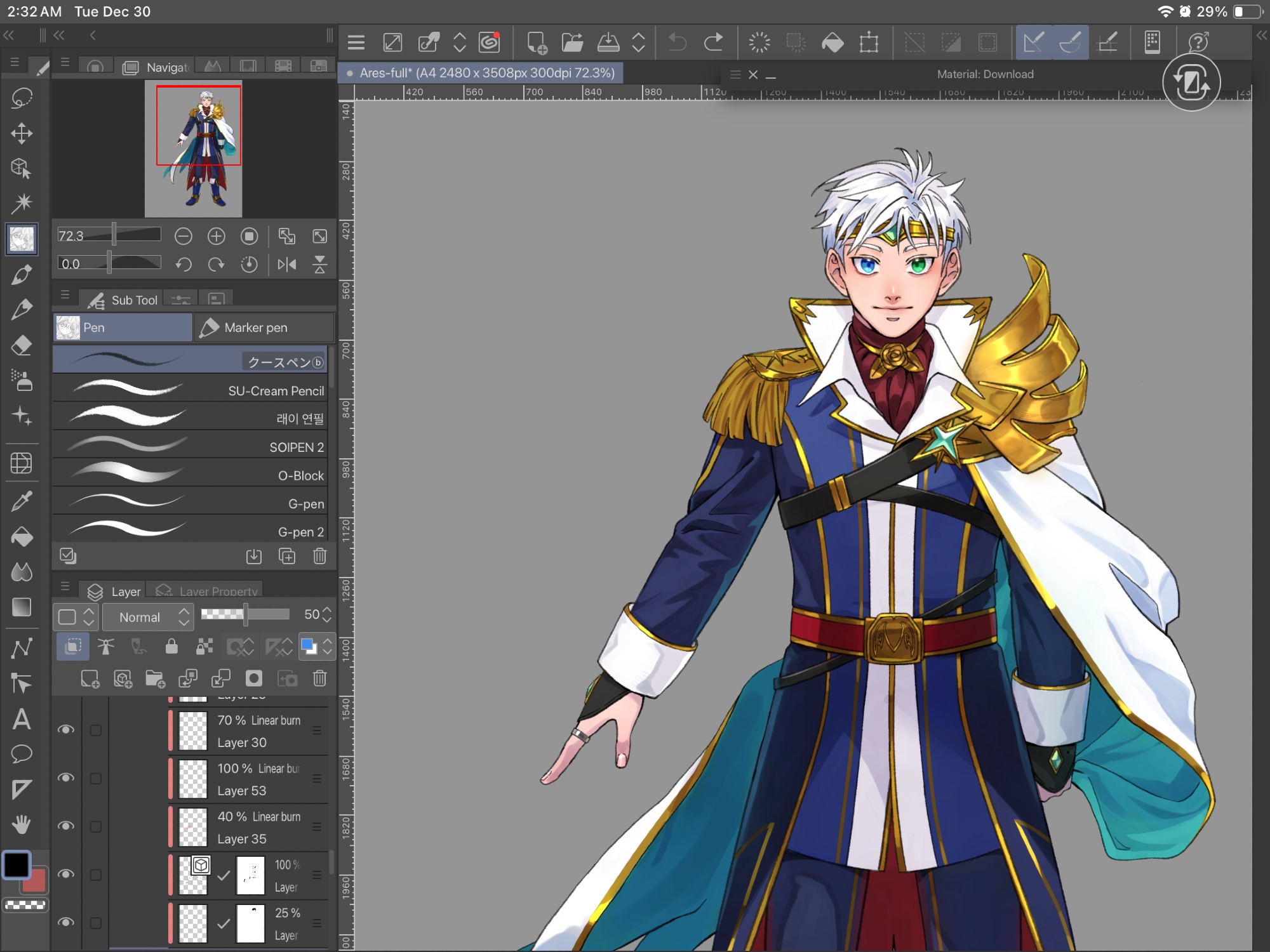Viewport: 1270px width, 952px height.
Task: Flip the canvas horizontally in Navigator
Action: pyautogui.click(x=286, y=264)
